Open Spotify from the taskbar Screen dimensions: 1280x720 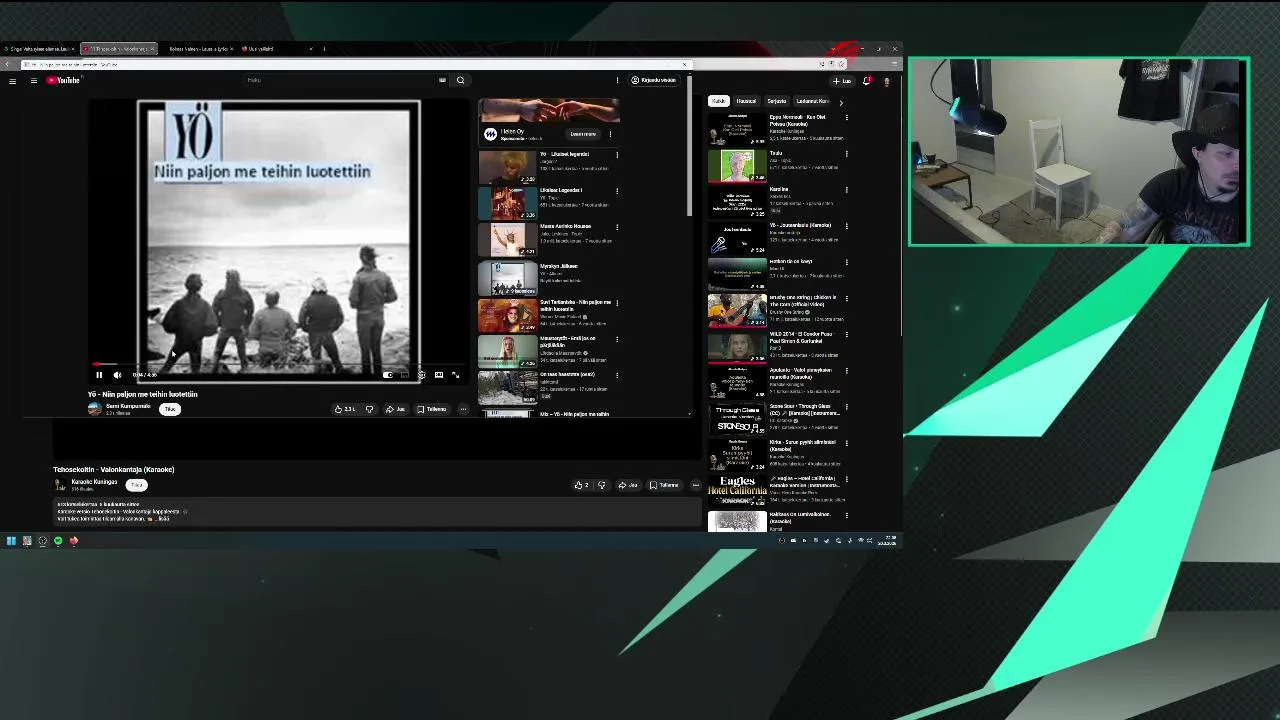click(x=58, y=541)
